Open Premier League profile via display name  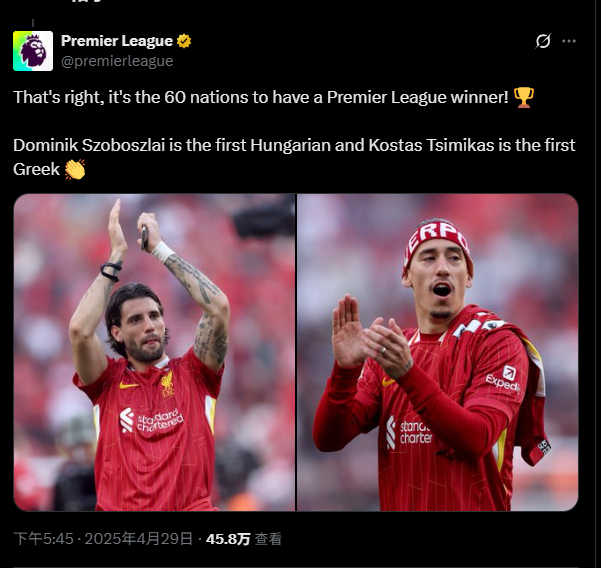click(117, 41)
